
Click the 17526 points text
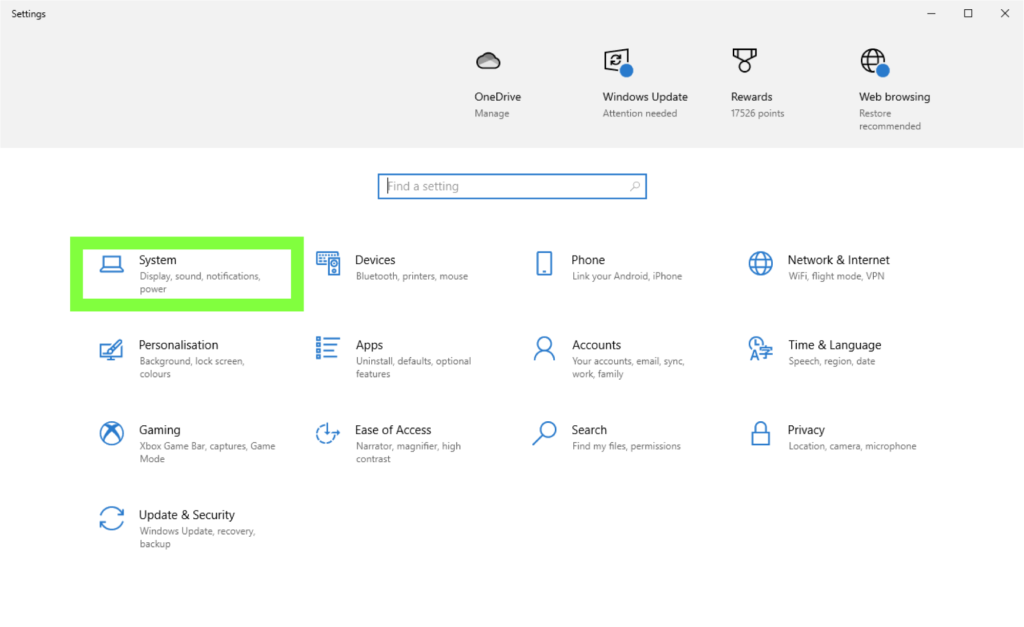(x=758, y=114)
